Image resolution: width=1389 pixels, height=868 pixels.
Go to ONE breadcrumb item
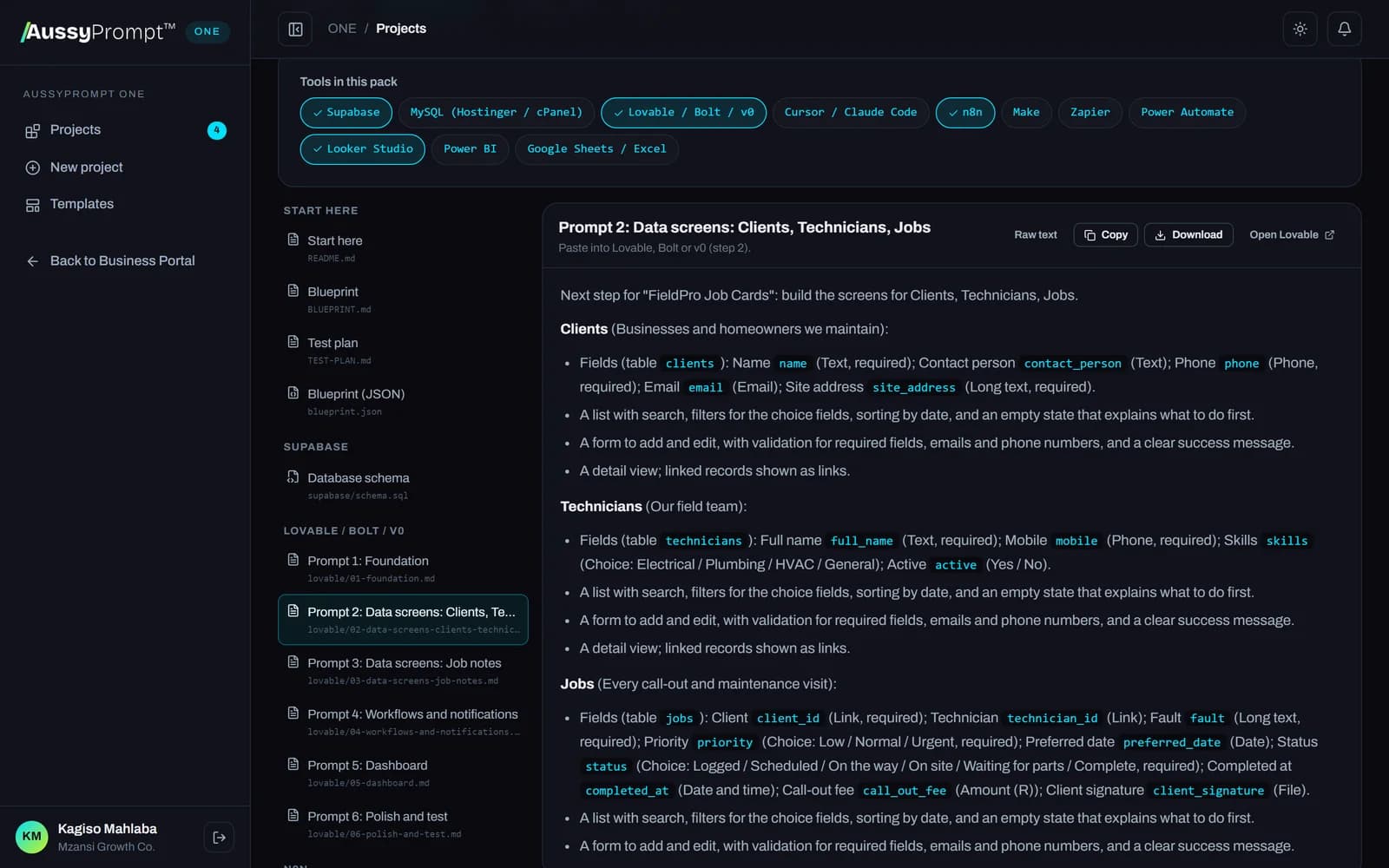342,29
